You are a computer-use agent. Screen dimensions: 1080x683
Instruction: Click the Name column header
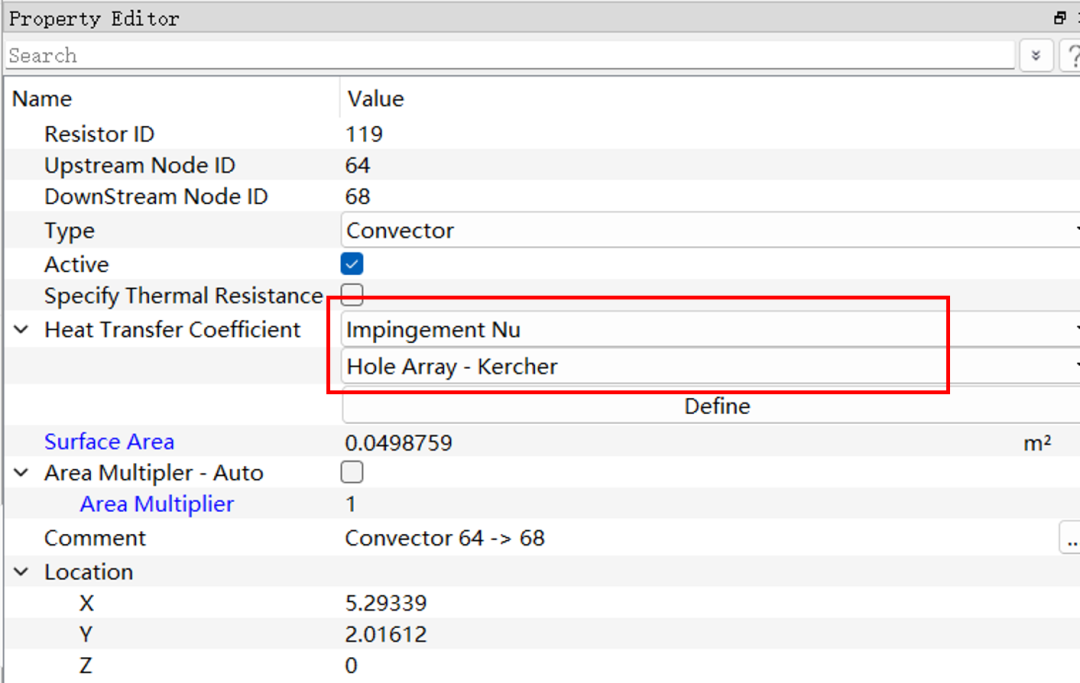click(42, 98)
